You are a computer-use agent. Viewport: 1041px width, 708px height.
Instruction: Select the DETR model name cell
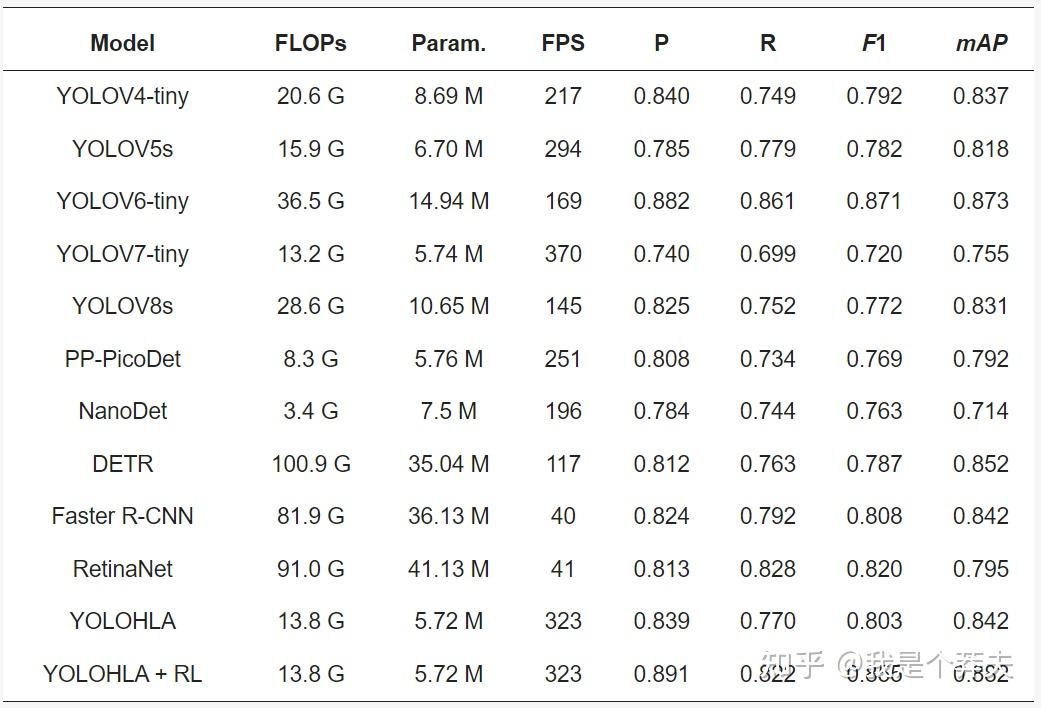[x=122, y=464]
